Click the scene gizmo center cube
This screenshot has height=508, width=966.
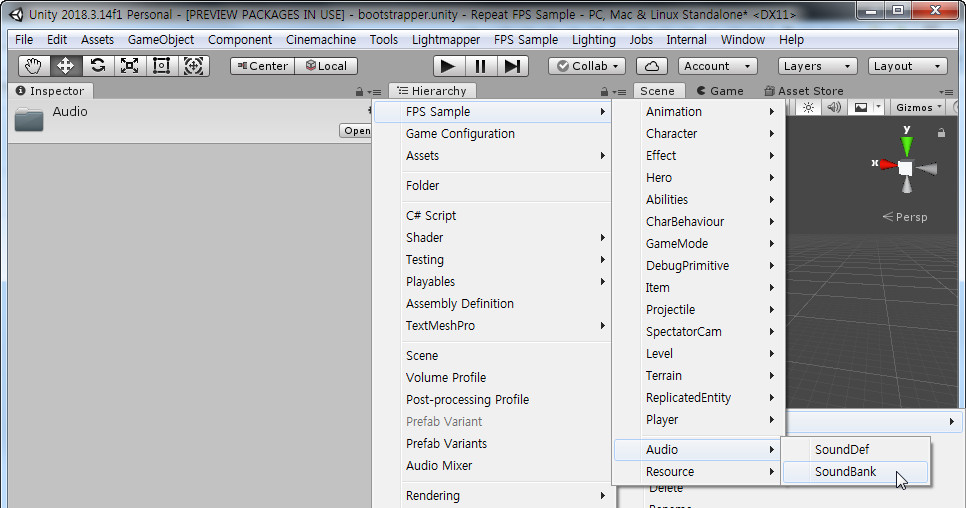905,168
